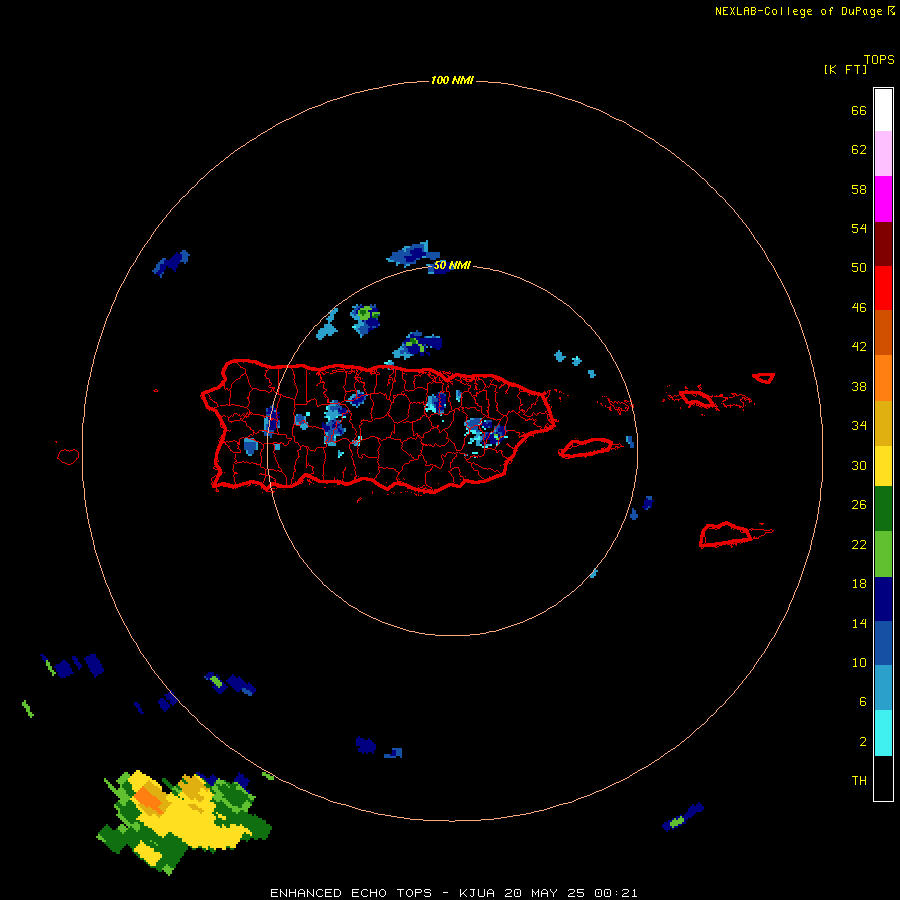The image size is (900, 900).
Task: Click the bright orange legend swatch
Action: [x=883, y=378]
